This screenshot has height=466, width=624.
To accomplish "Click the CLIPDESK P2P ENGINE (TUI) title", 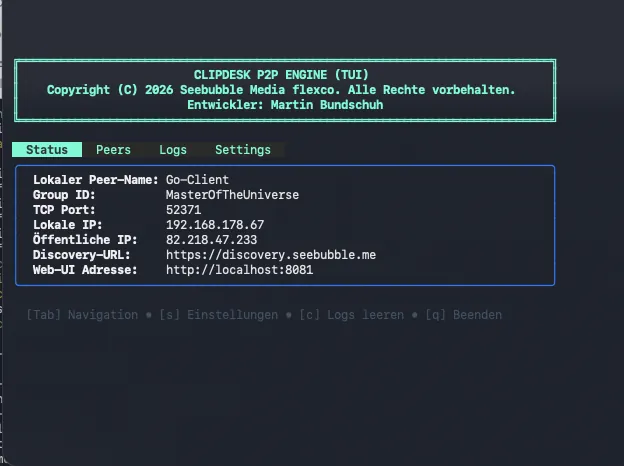I will click(x=281, y=75).
